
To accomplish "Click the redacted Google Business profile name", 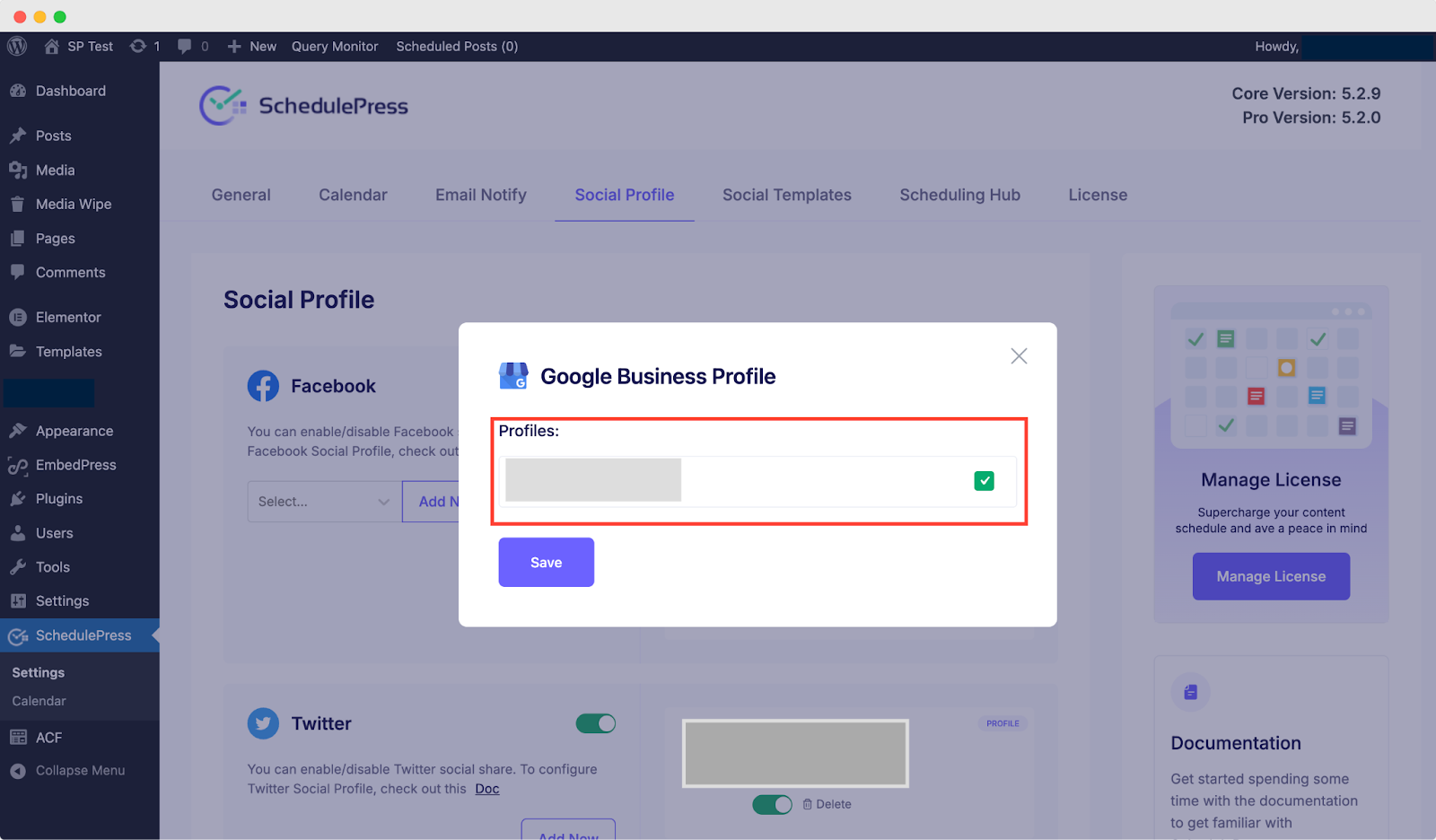I will 593,479.
